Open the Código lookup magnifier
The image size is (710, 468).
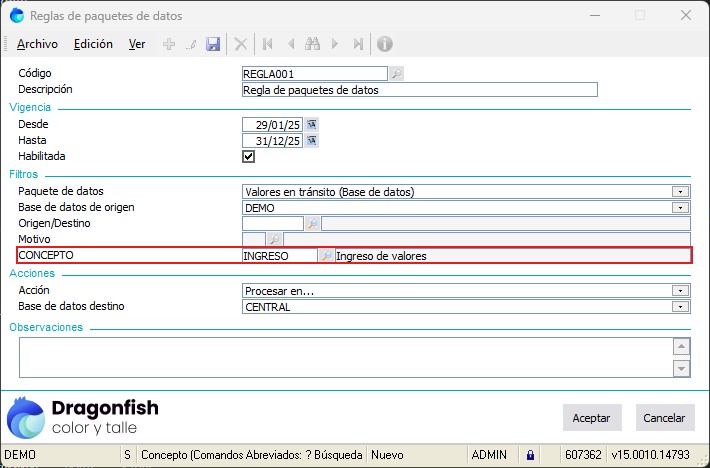pos(396,73)
